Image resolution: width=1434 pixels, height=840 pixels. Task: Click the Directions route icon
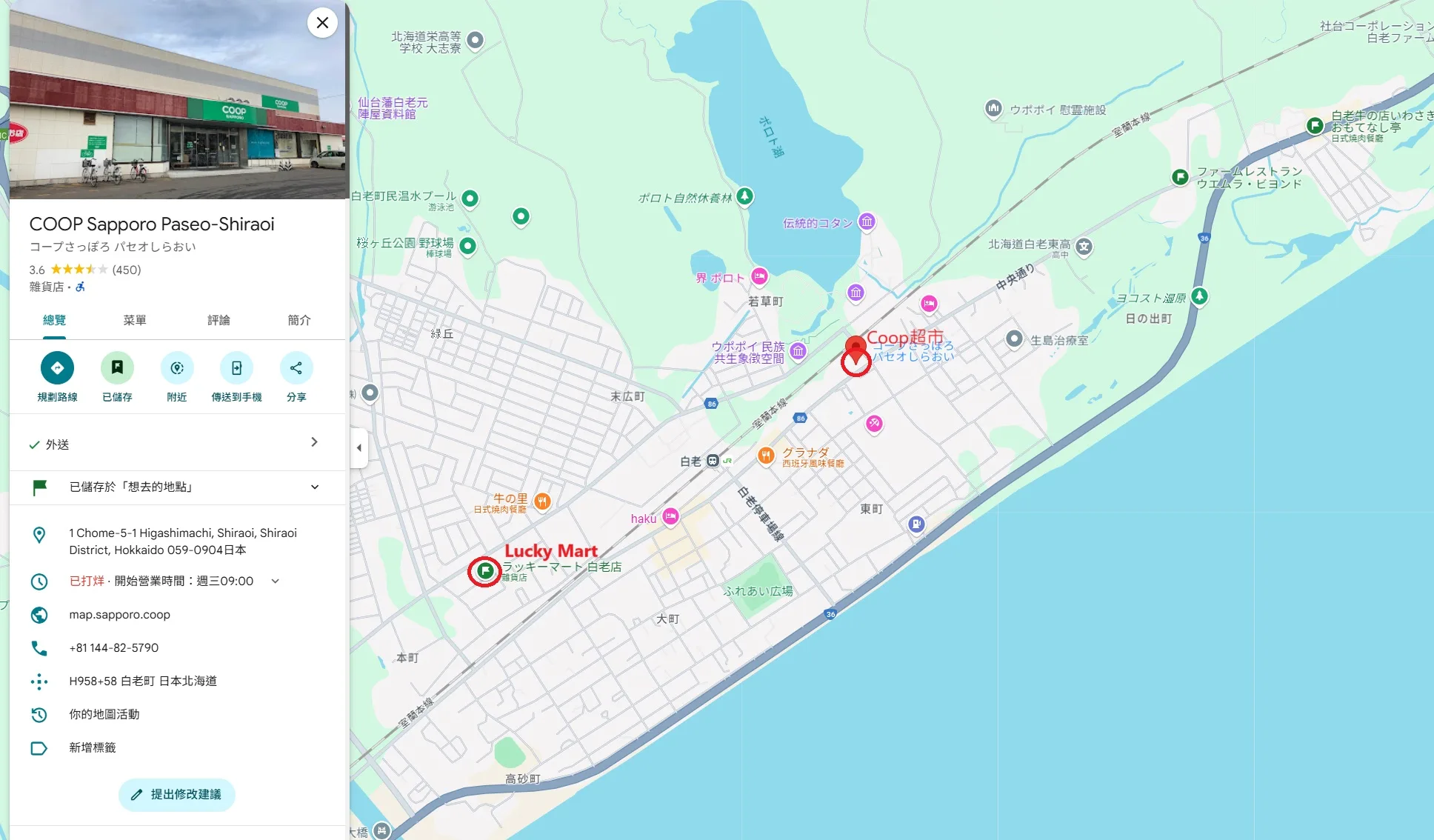pyautogui.click(x=57, y=367)
